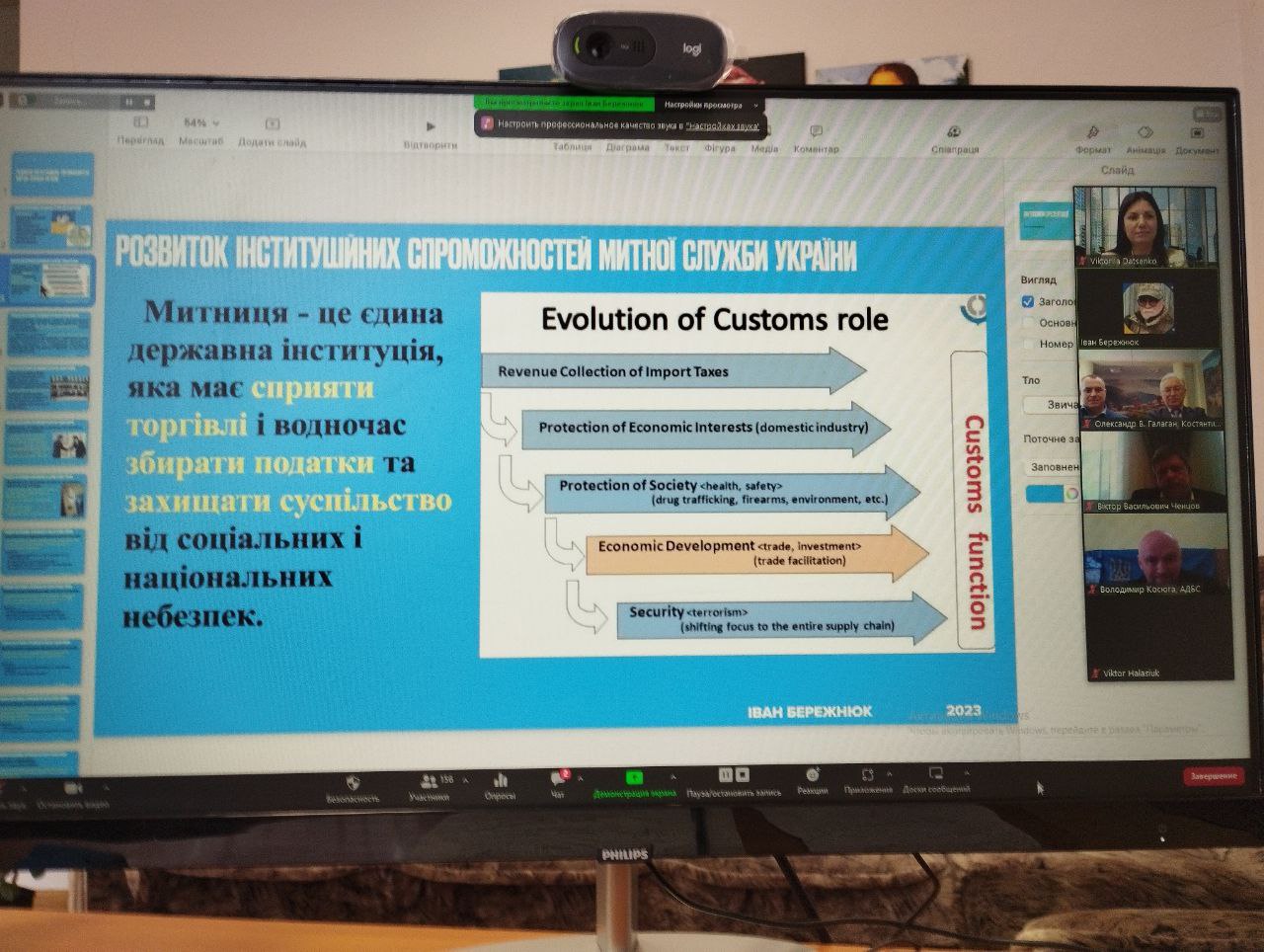1264x952 pixels.
Task: Select Іван Бережнюк video tile
Action: point(1149,309)
